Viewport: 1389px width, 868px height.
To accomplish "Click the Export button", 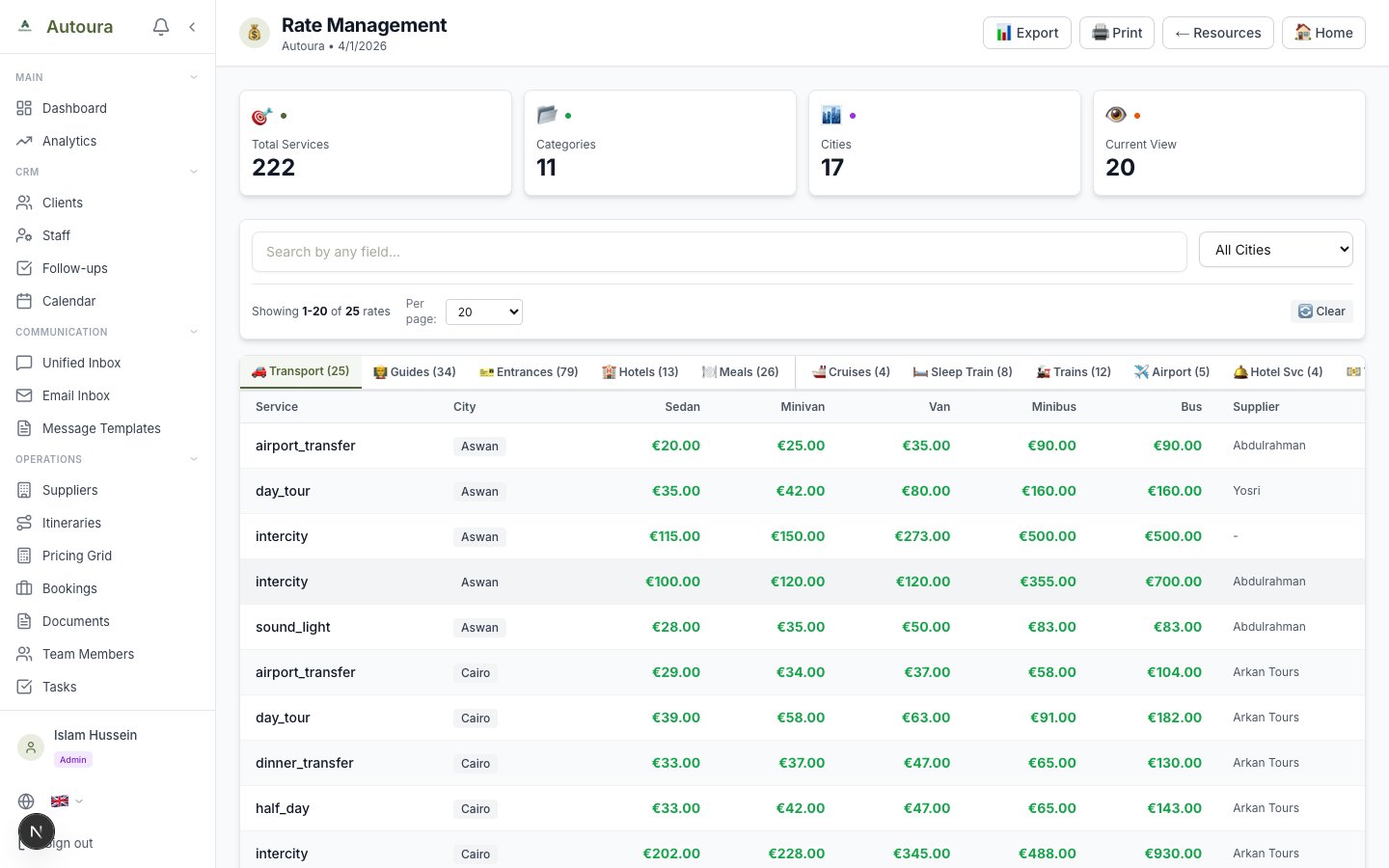I will pyautogui.click(x=1027, y=33).
